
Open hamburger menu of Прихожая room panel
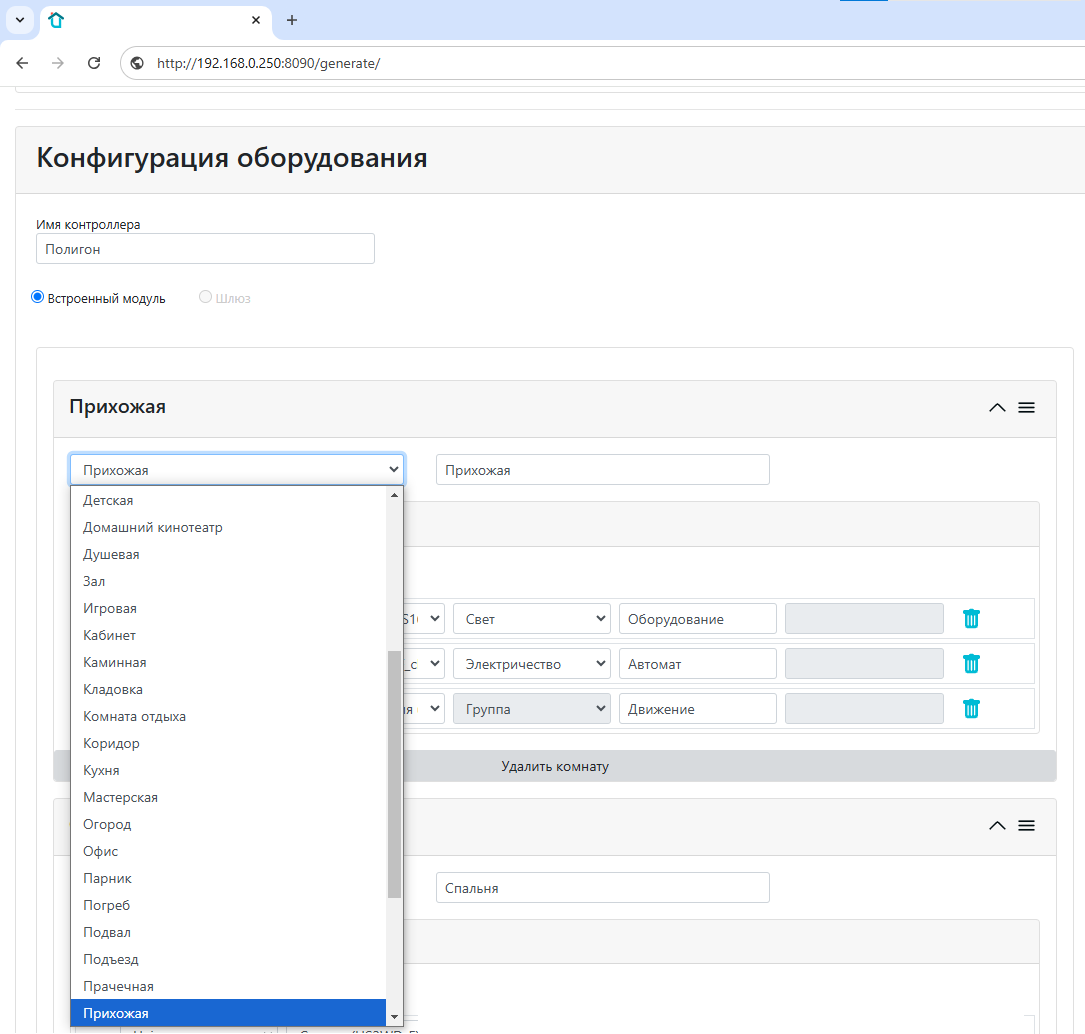click(1026, 407)
